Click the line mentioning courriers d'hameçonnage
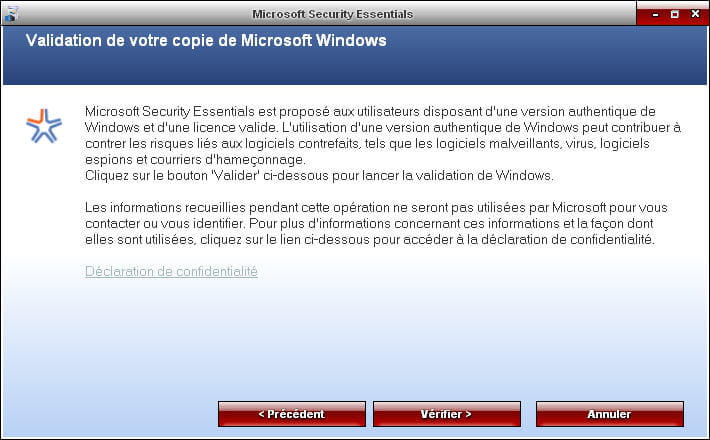 (195, 159)
